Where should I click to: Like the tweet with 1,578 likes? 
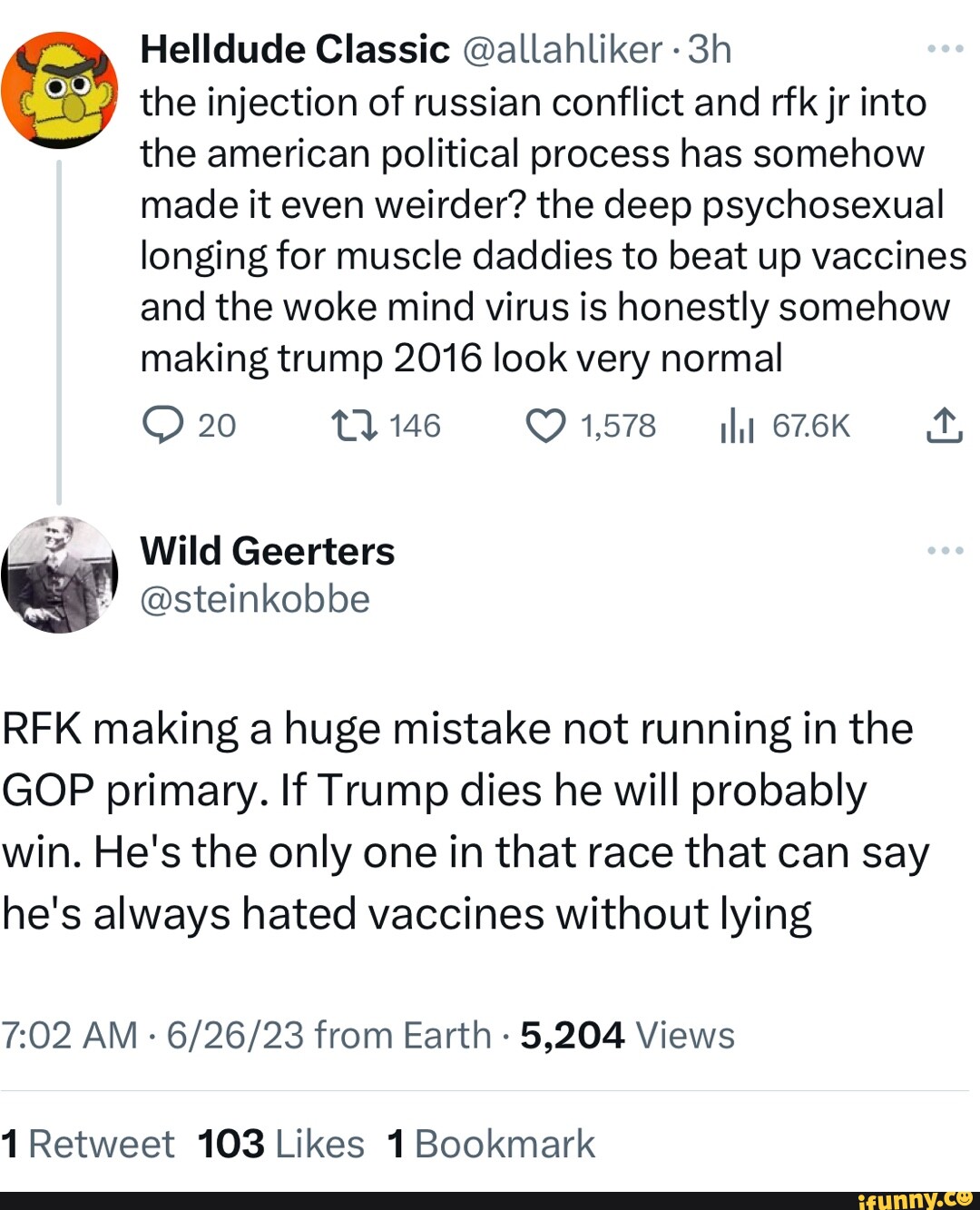(546, 425)
